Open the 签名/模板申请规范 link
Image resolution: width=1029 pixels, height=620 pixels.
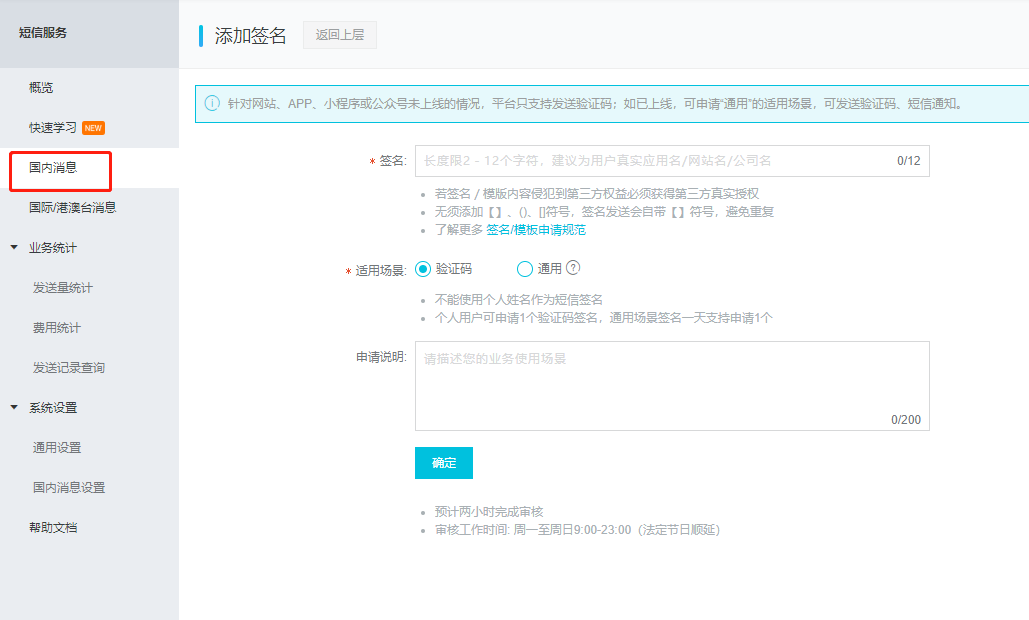coord(536,230)
